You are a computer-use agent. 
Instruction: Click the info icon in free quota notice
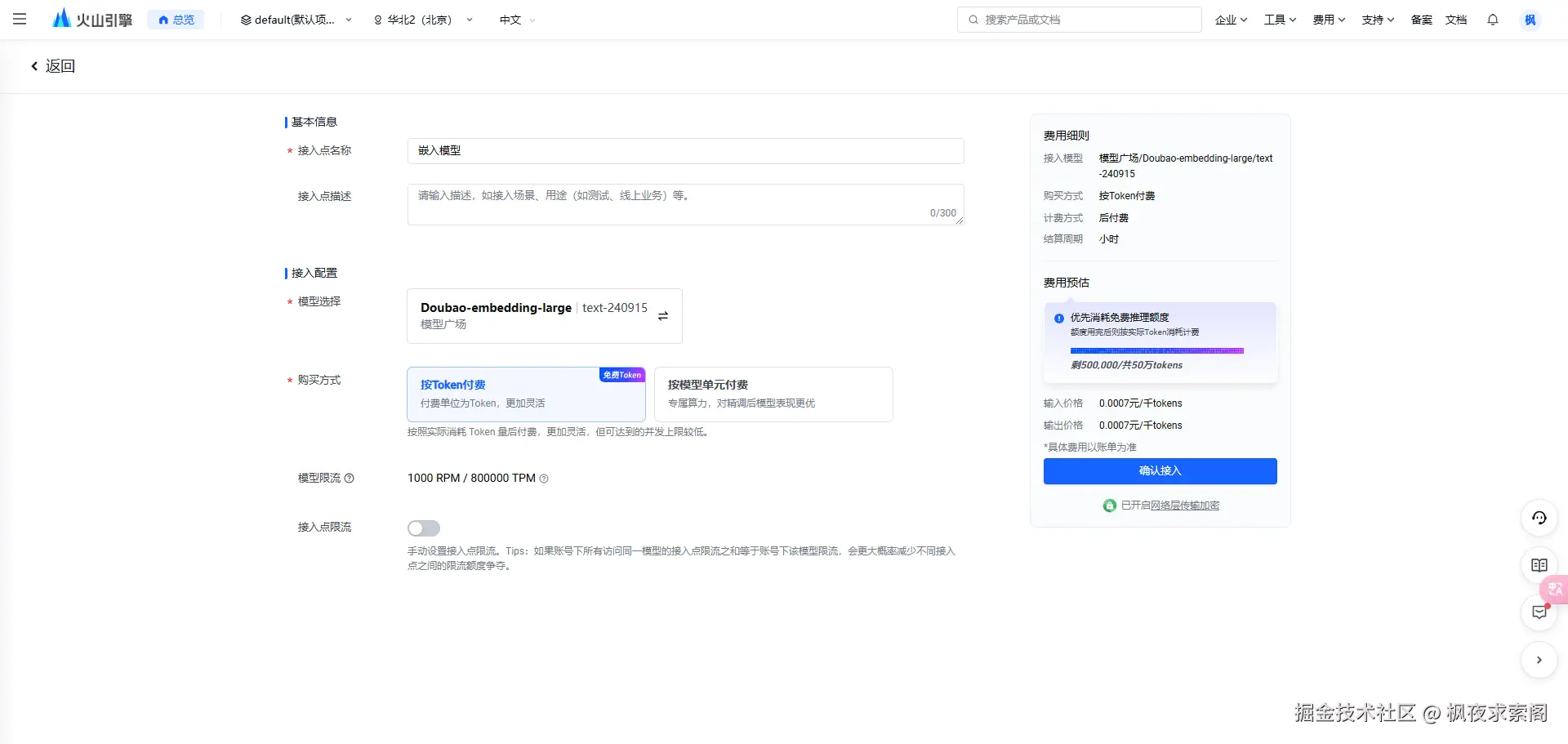click(x=1058, y=319)
